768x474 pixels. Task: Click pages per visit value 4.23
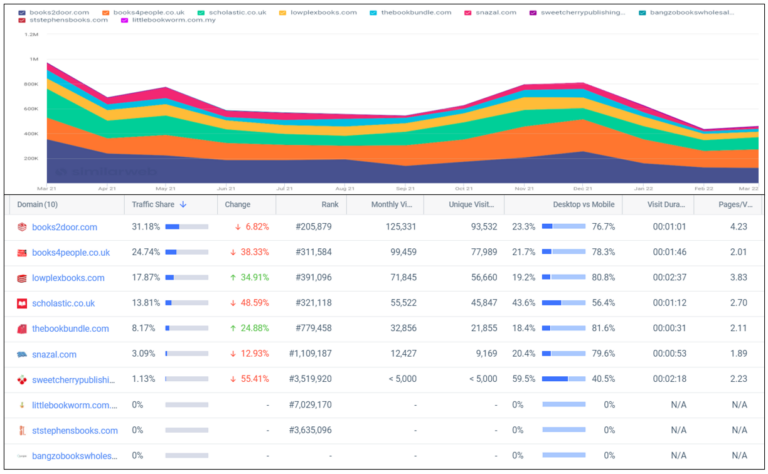click(739, 227)
